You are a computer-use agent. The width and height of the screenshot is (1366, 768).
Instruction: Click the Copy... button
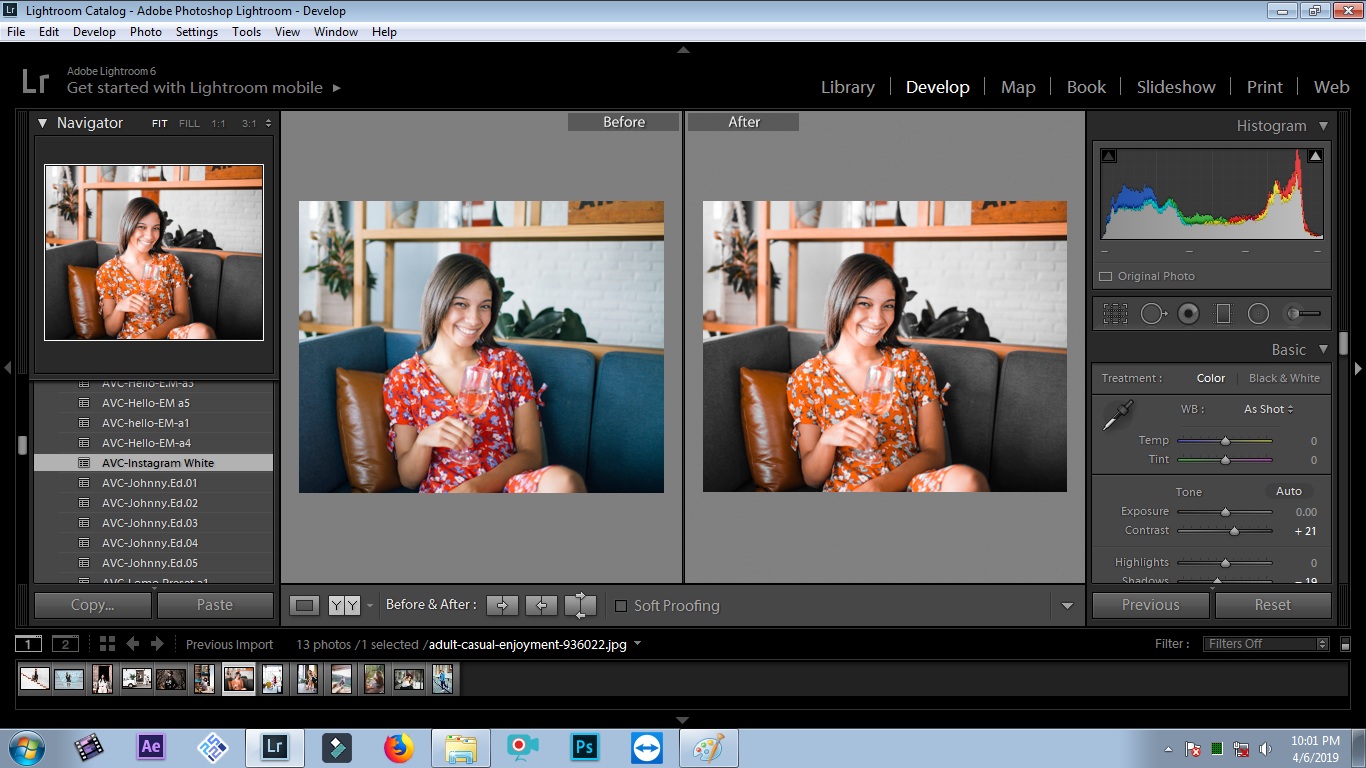click(92, 605)
